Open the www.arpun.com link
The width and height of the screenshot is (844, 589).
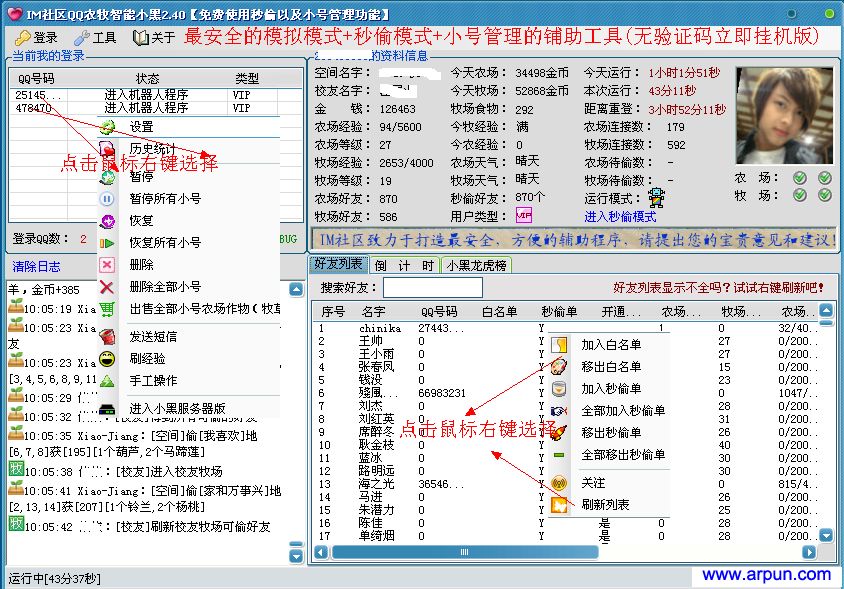coord(766,575)
